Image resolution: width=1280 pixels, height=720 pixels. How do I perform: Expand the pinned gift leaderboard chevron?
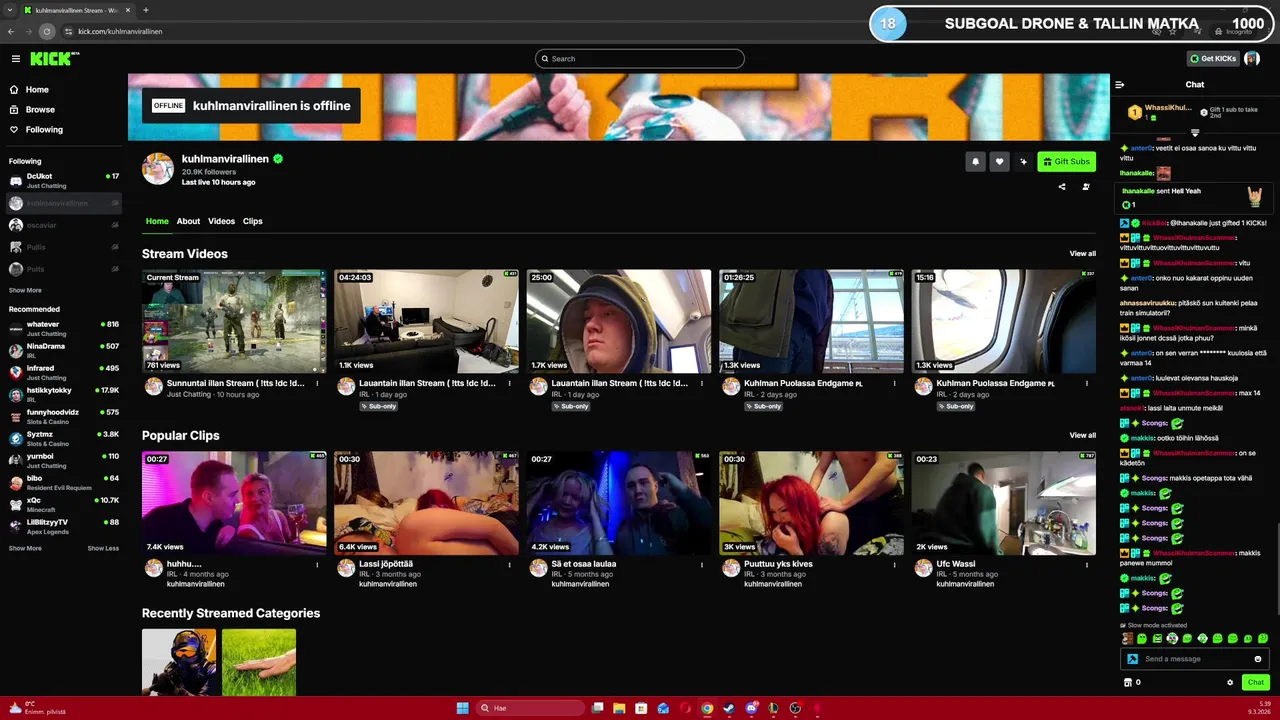(1195, 133)
